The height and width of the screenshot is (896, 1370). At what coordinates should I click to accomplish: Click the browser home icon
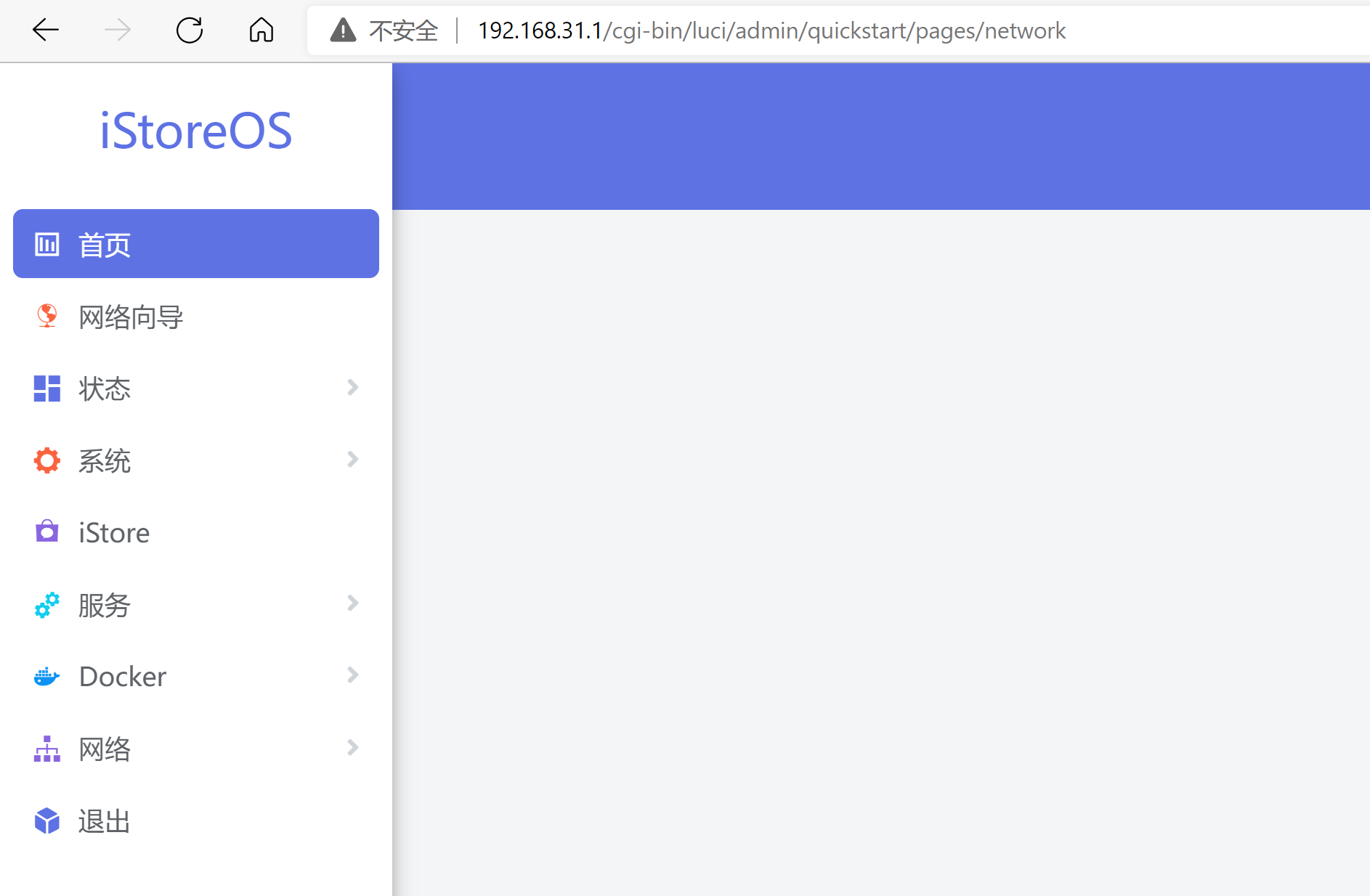(x=261, y=30)
